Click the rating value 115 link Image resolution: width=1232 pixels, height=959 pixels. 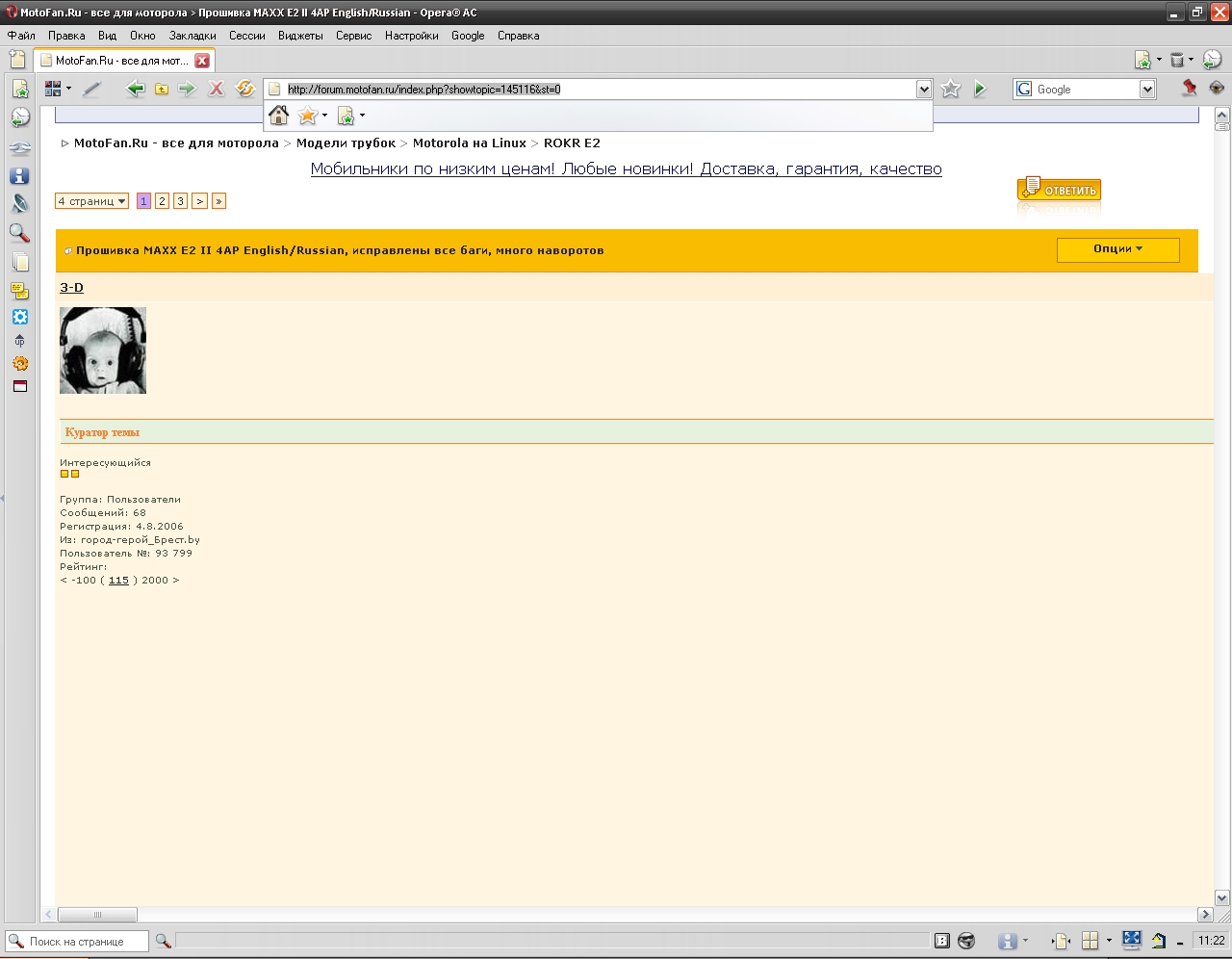118,581
